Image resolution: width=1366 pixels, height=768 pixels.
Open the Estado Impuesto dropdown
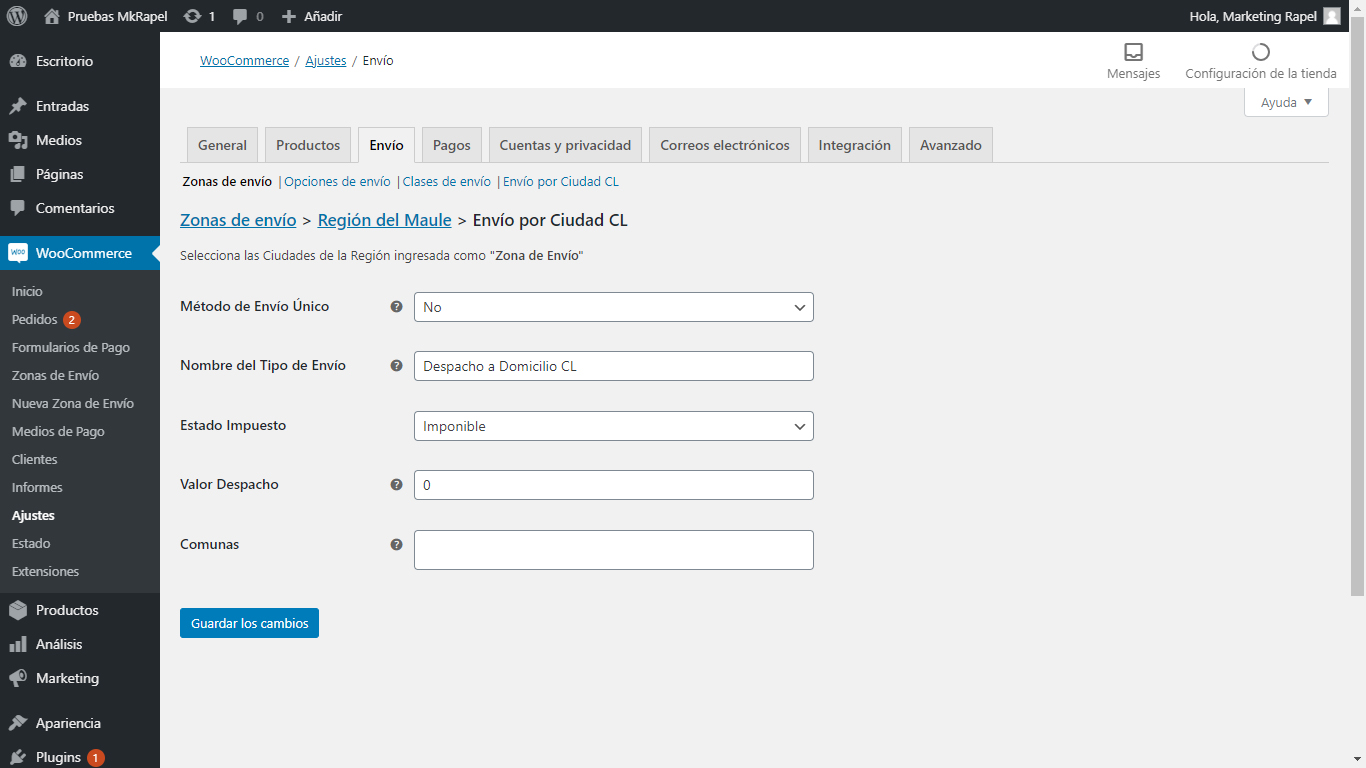click(x=614, y=426)
